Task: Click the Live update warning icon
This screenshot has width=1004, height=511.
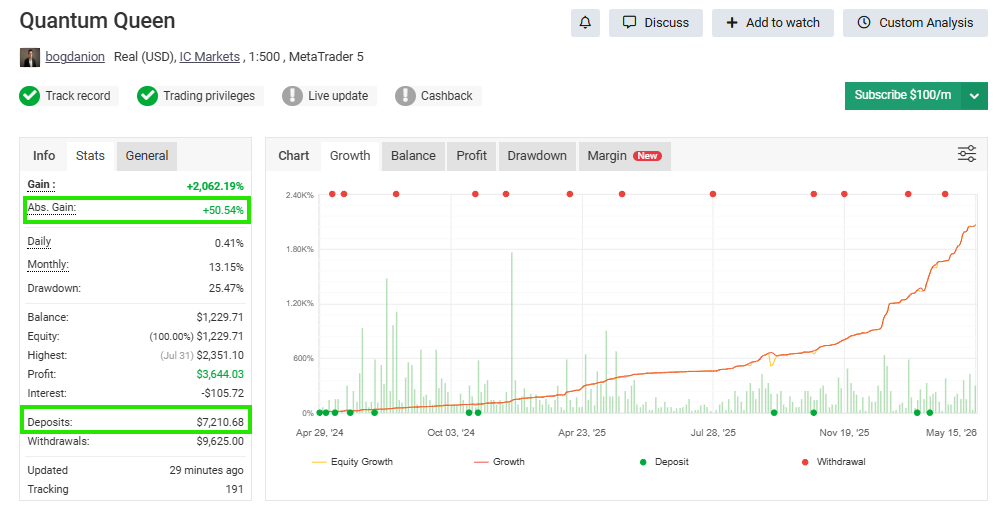Action: [292, 96]
